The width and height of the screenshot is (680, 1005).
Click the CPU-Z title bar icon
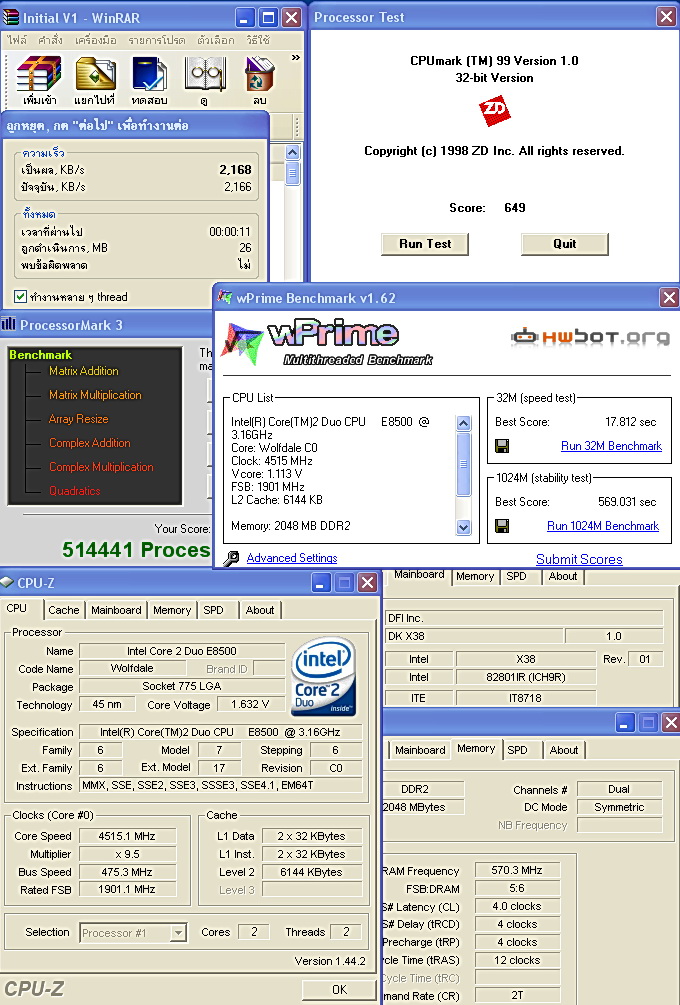click(x=7, y=583)
